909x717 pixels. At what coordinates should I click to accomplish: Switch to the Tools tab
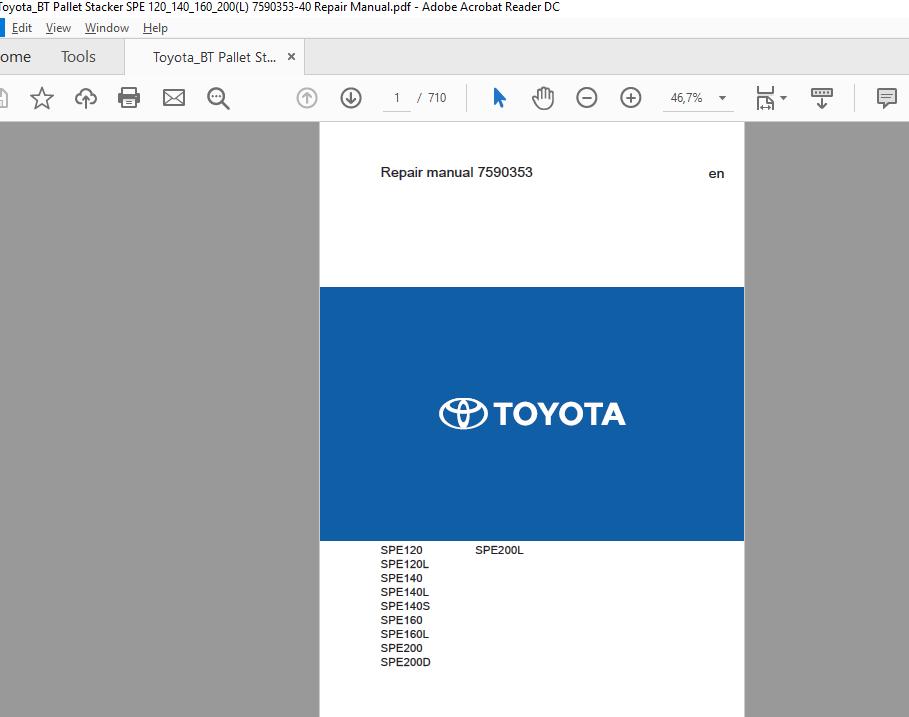(x=78, y=57)
